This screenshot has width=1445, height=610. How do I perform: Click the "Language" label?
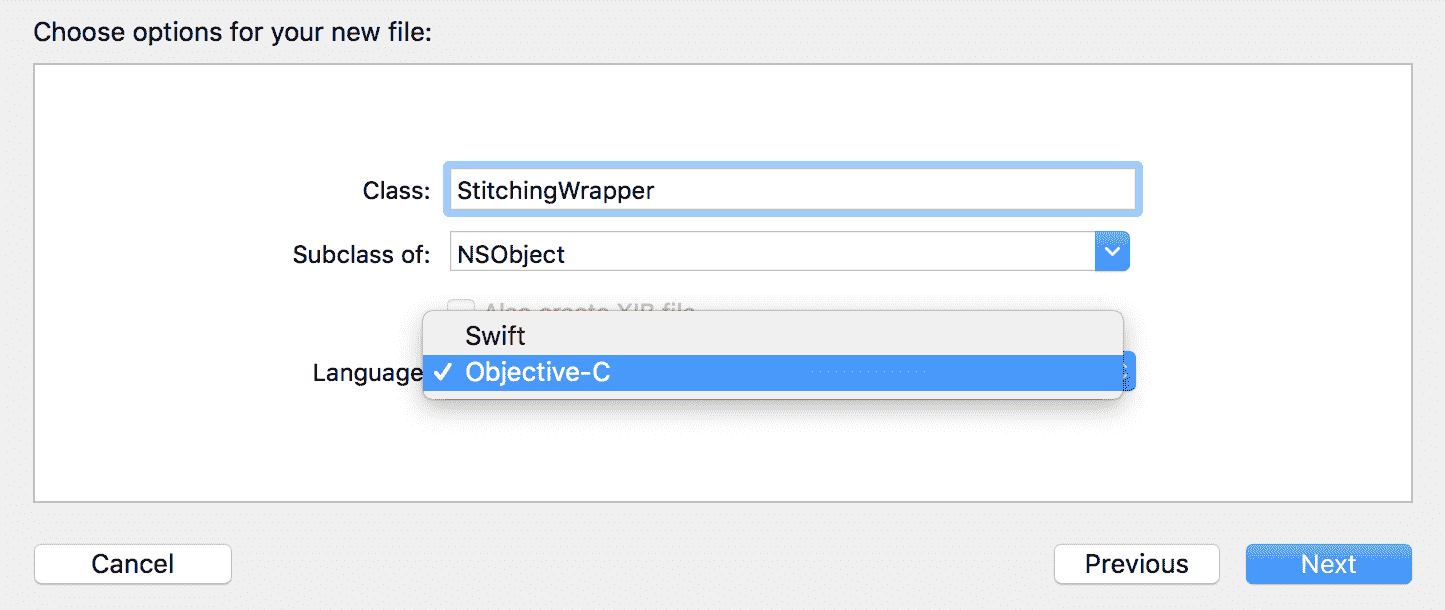tap(367, 373)
